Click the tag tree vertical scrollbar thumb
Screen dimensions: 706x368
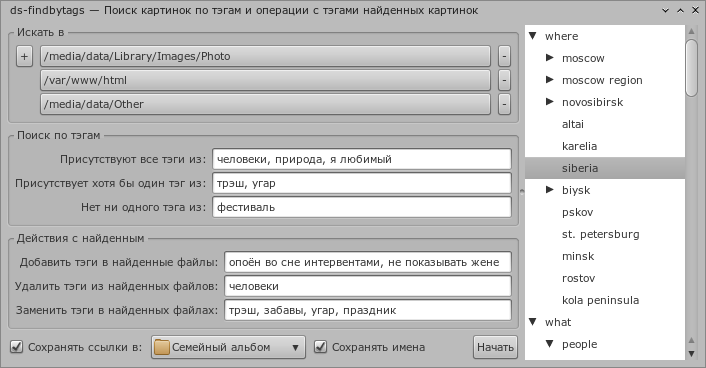point(692,68)
